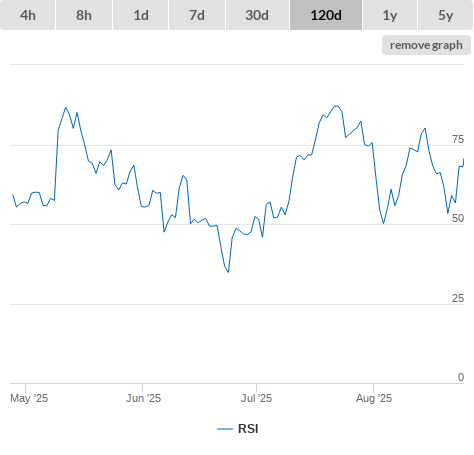Click the 75 level y-axis label
The width and height of the screenshot is (474, 455).
[458, 139]
